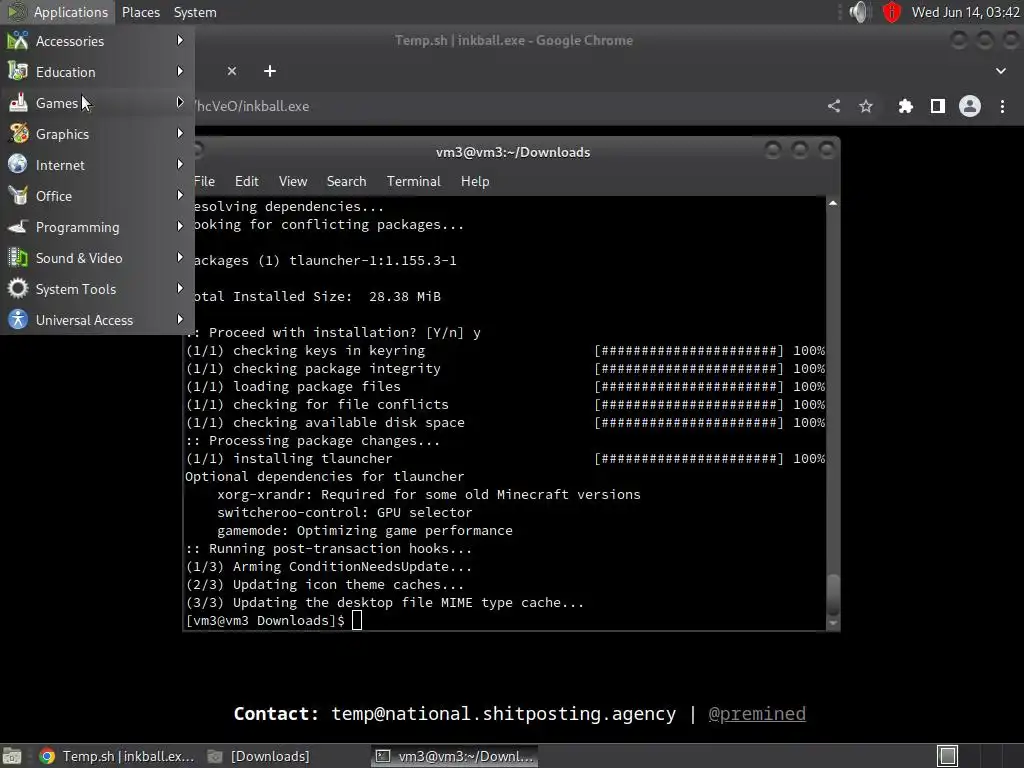The width and height of the screenshot is (1024, 768).
Task: Open a new Chrome tab
Action: pyautogui.click(x=270, y=71)
